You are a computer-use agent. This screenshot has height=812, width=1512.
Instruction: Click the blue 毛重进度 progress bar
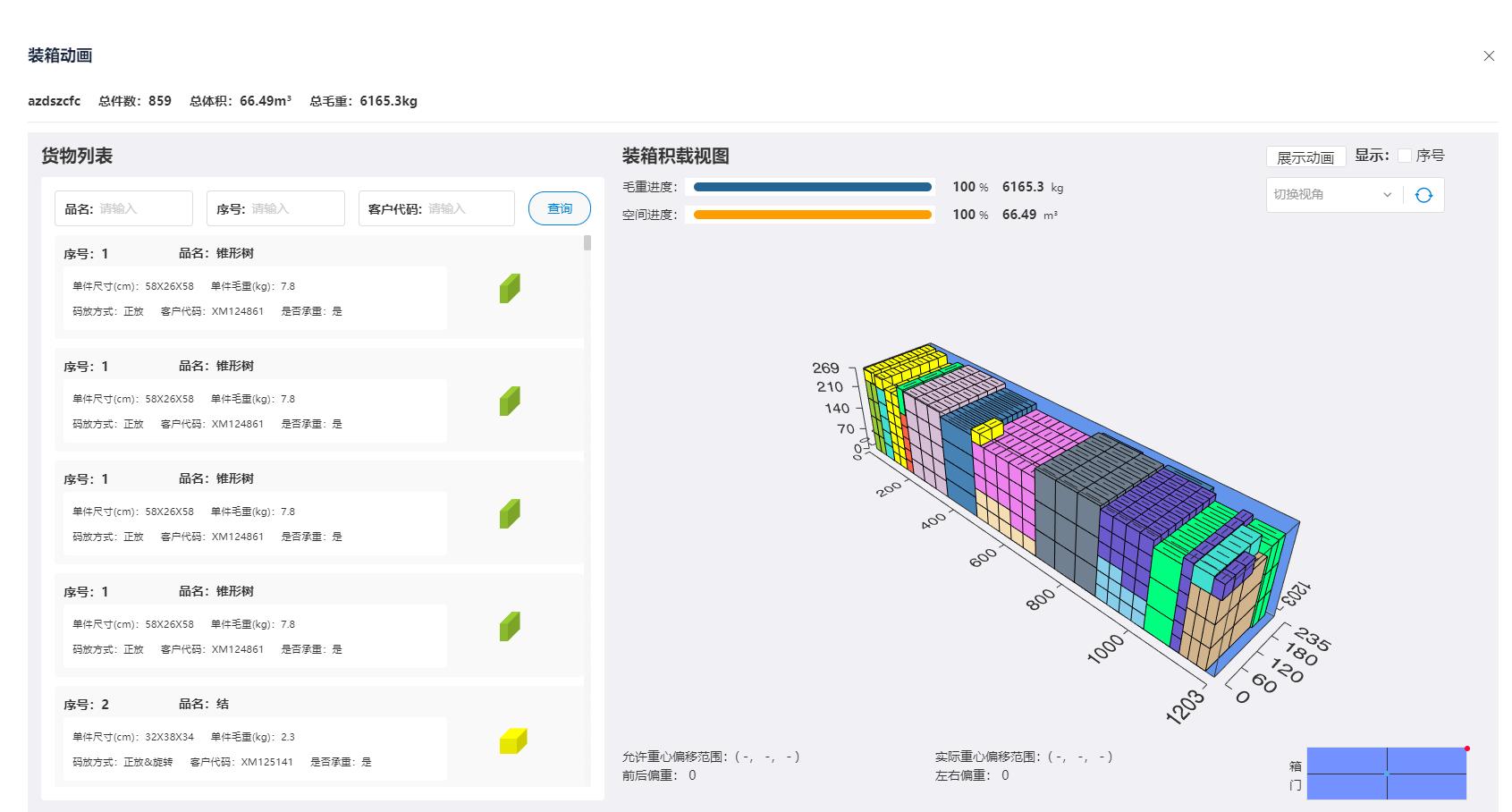(x=811, y=187)
